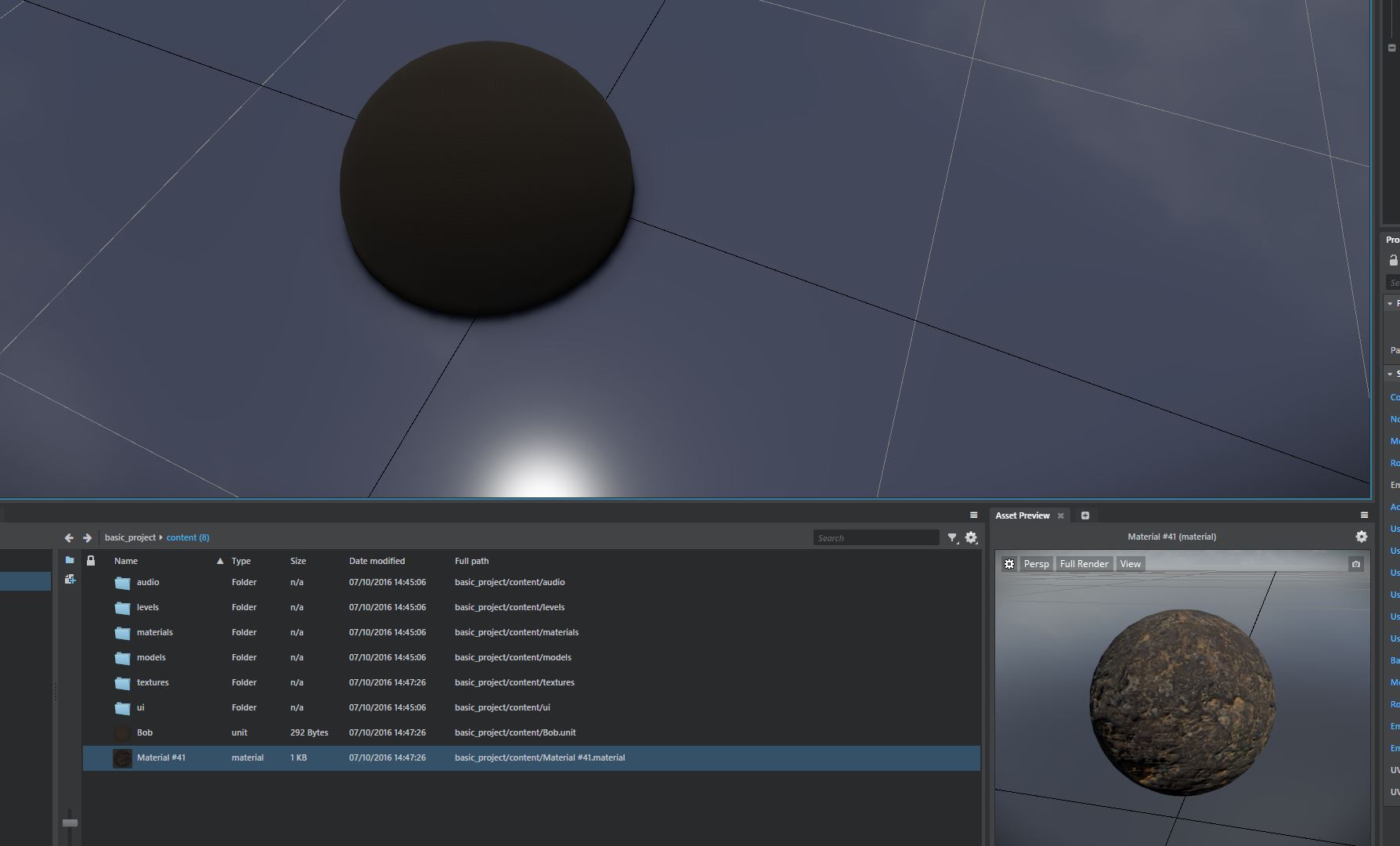Switch to the Asset Preview tab
Screen dimensions: 1400x846
[x=1023, y=515]
